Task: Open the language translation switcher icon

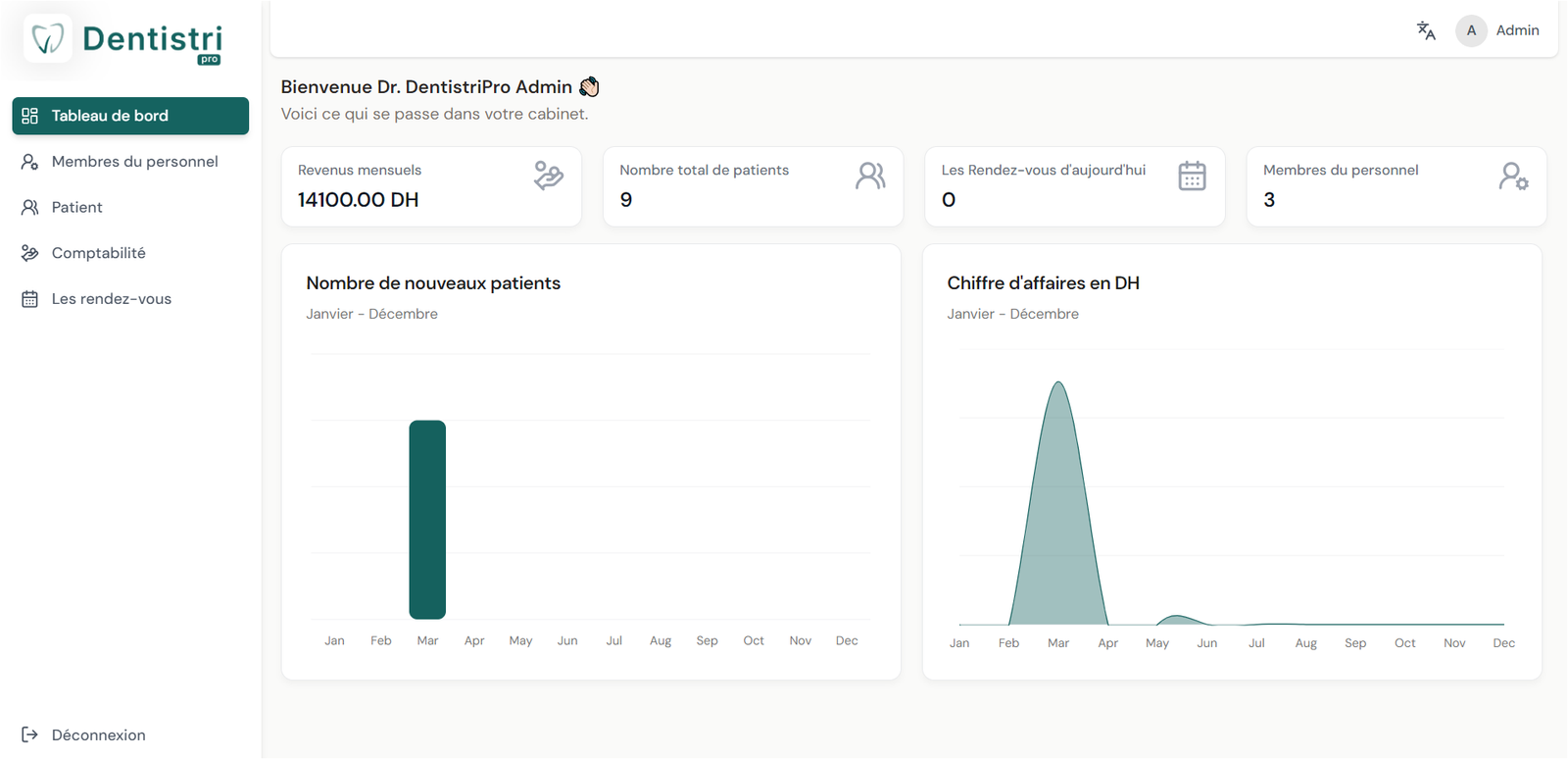Action: click(x=1426, y=30)
